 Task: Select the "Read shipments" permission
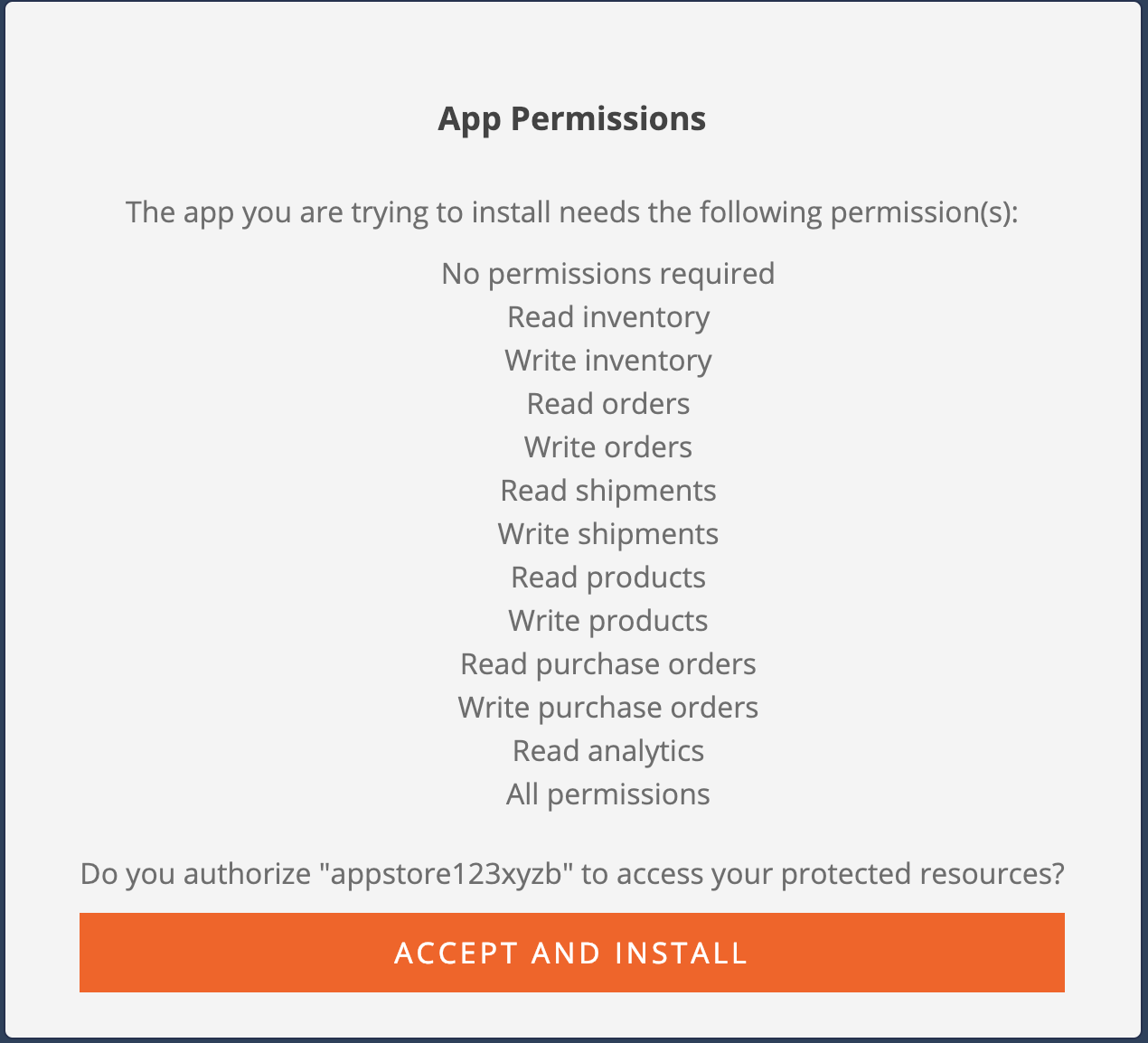click(x=607, y=490)
